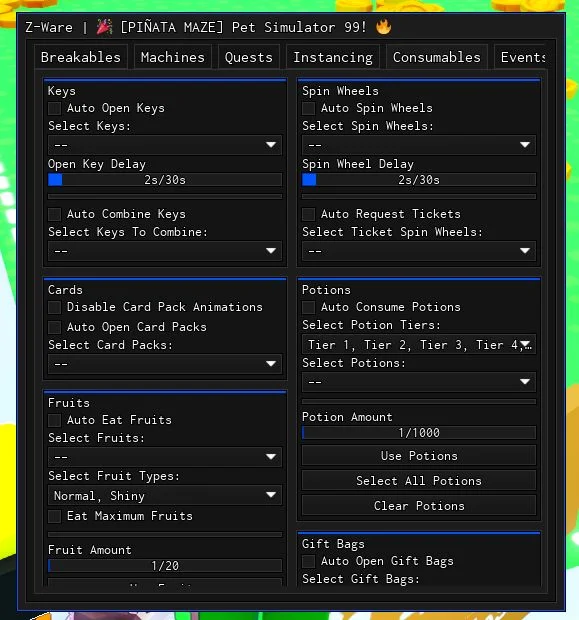Screen dimensions: 579x620
Task: Adjust the Open Key Delay slider
Action: [x=165, y=180]
